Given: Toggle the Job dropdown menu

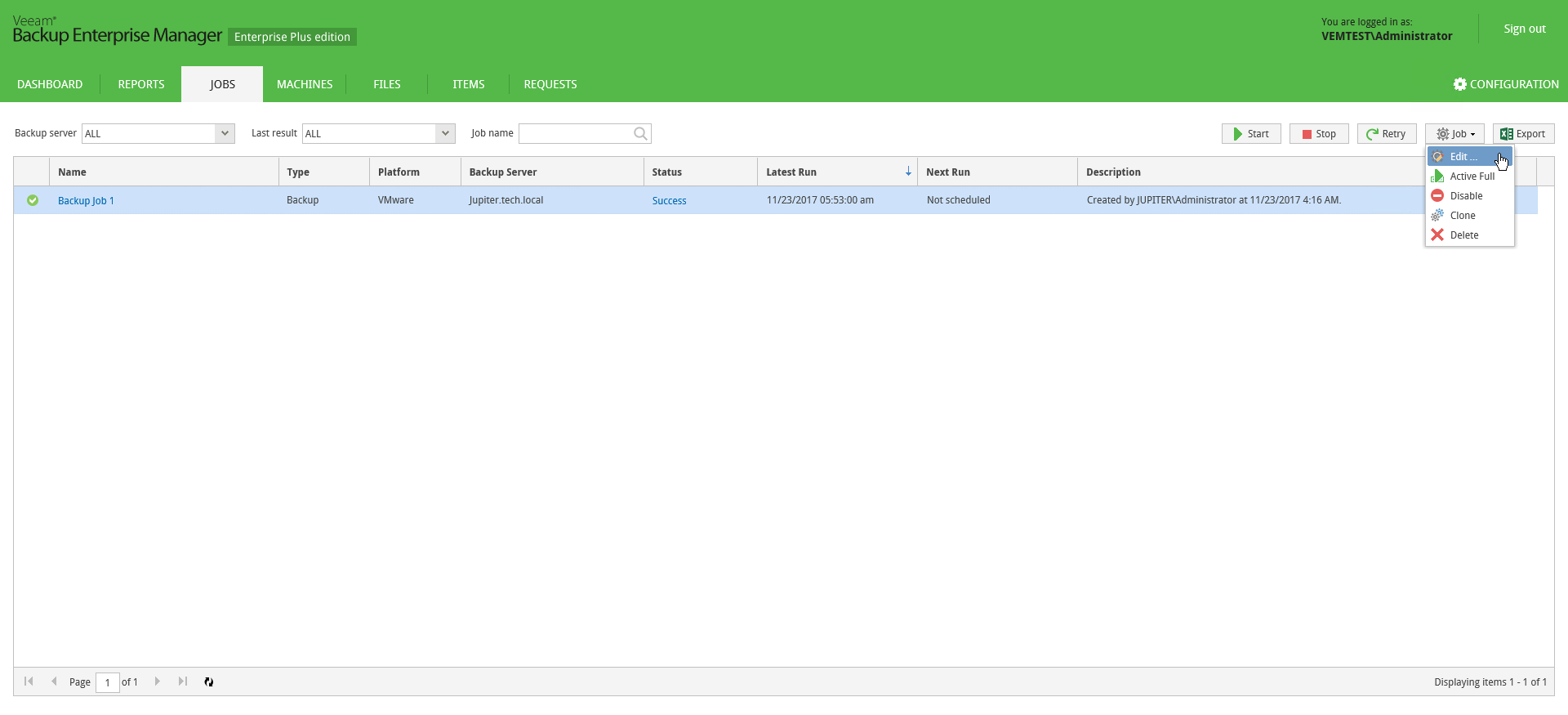Looking at the screenshot, I should [x=1455, y=134].
